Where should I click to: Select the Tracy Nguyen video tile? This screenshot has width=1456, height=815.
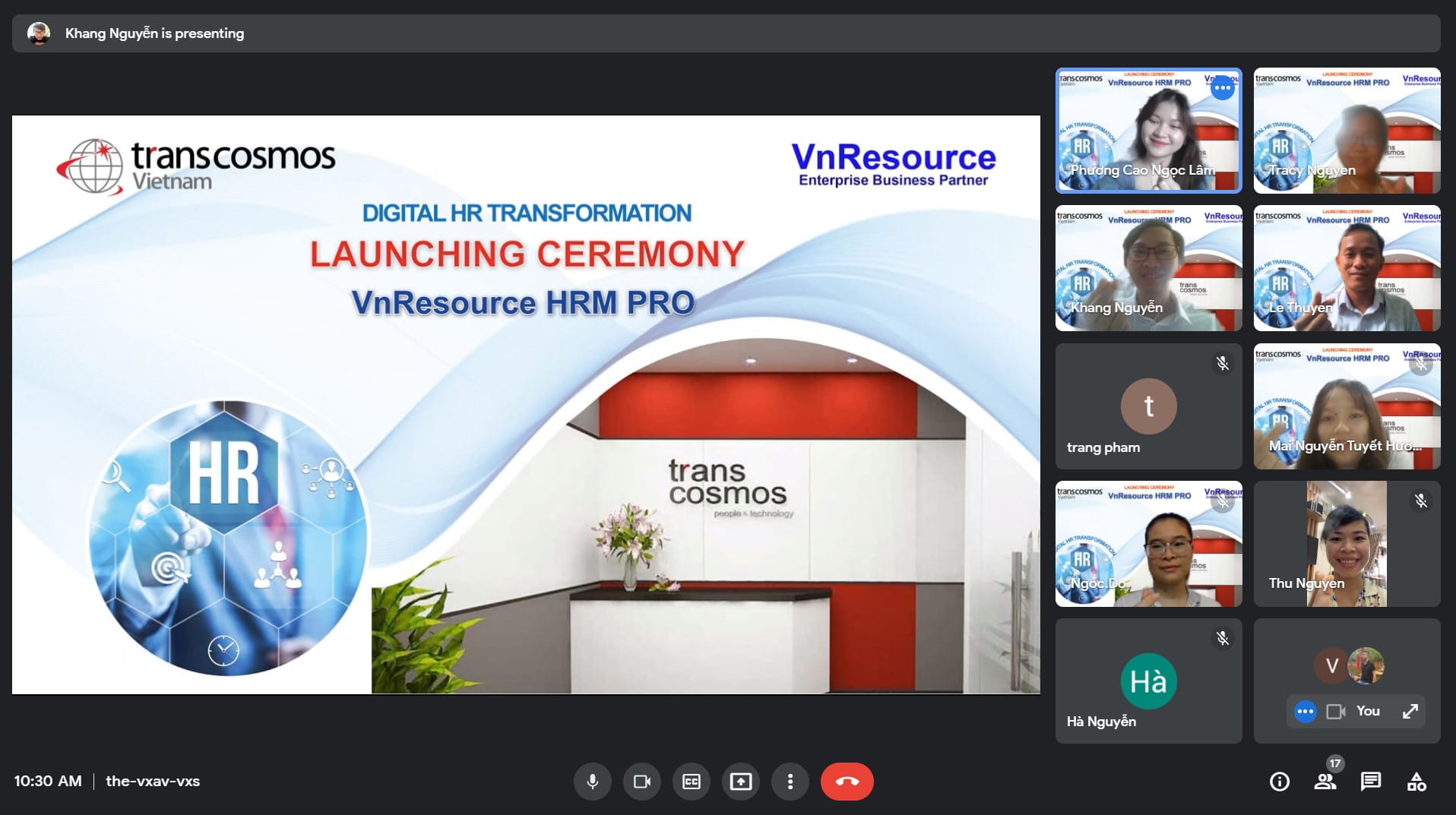1347,131
